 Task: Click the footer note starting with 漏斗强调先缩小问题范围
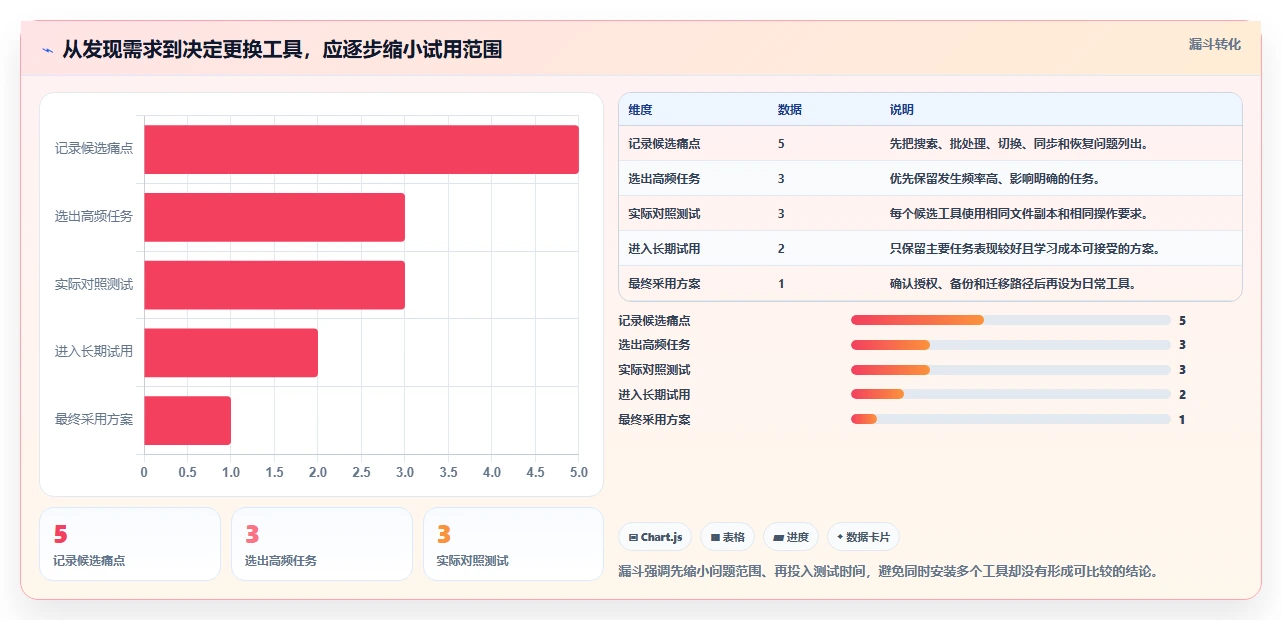pyautogui.click(x=888, y=572)
